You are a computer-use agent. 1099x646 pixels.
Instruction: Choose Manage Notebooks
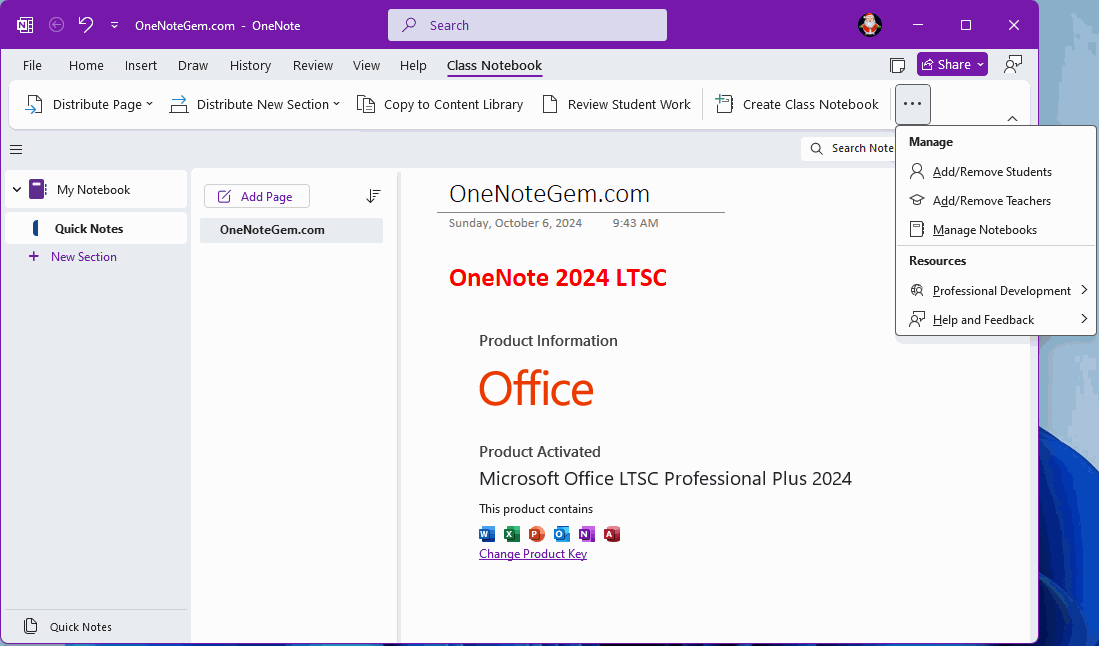tap(995, 230)
